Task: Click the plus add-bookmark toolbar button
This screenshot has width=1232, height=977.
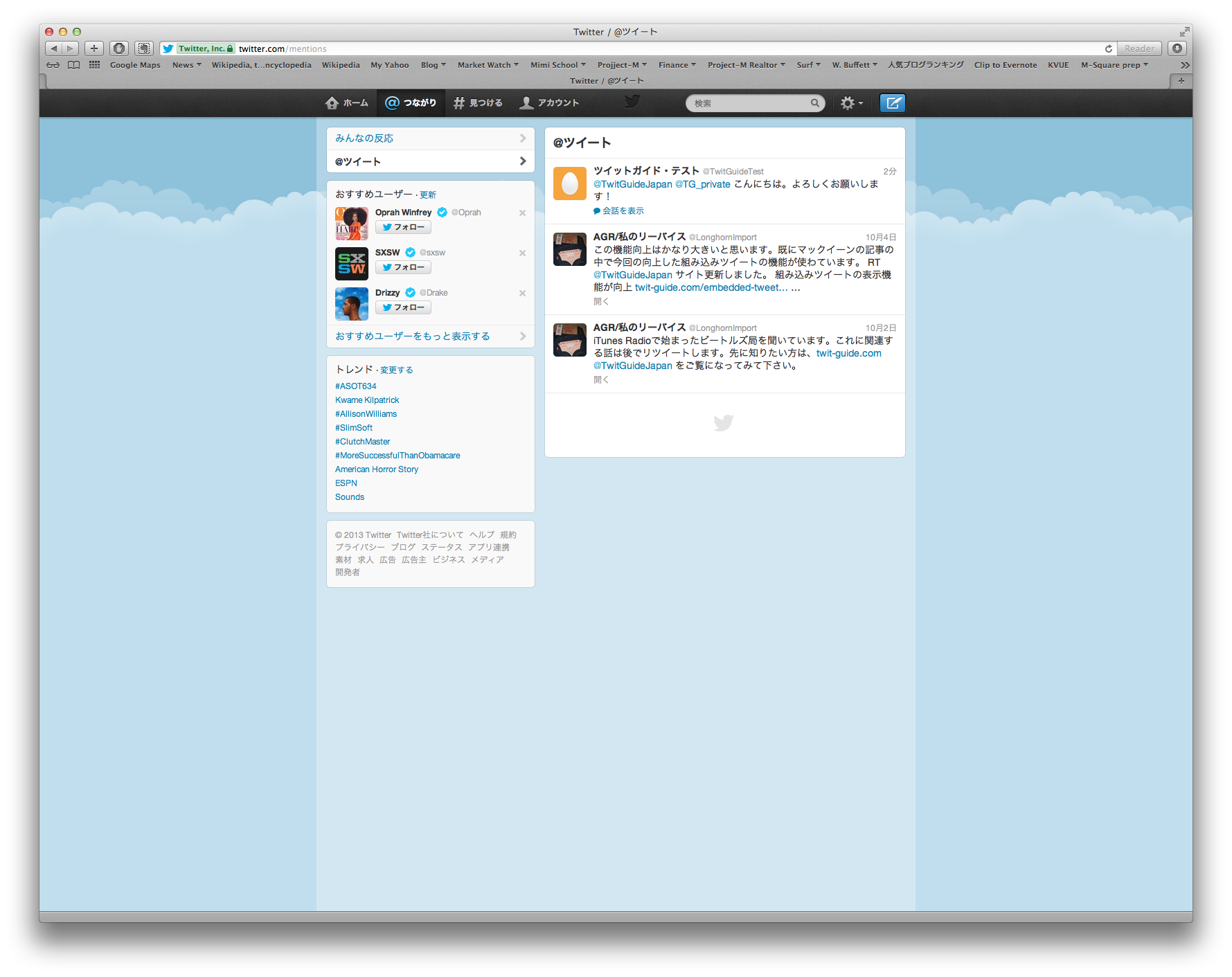Action: (94, 48)
